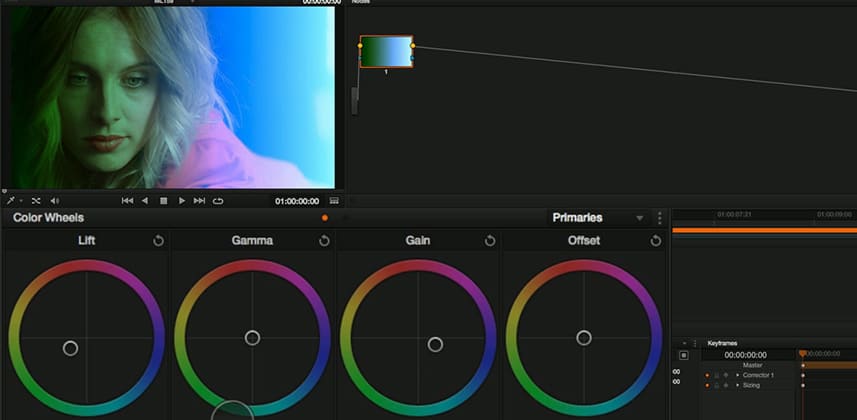This screenshot has height=420, width=857.
Task: Click the Gamma wheel color balance point
Action: tap(252, 338)
